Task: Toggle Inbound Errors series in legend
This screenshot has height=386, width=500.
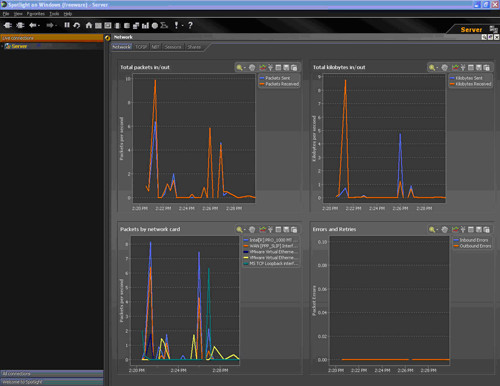Action: pos(471,240)
